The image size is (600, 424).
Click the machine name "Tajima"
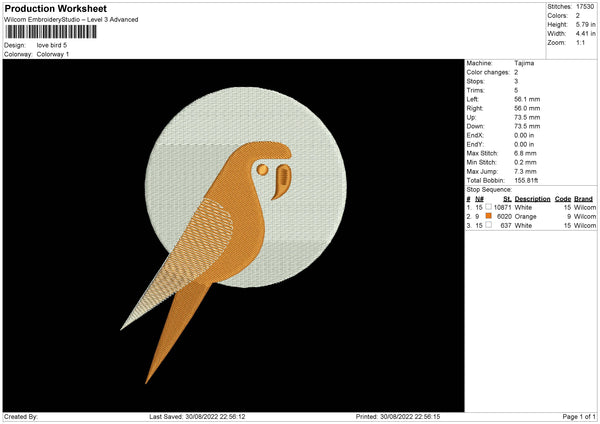coord(523,63)
